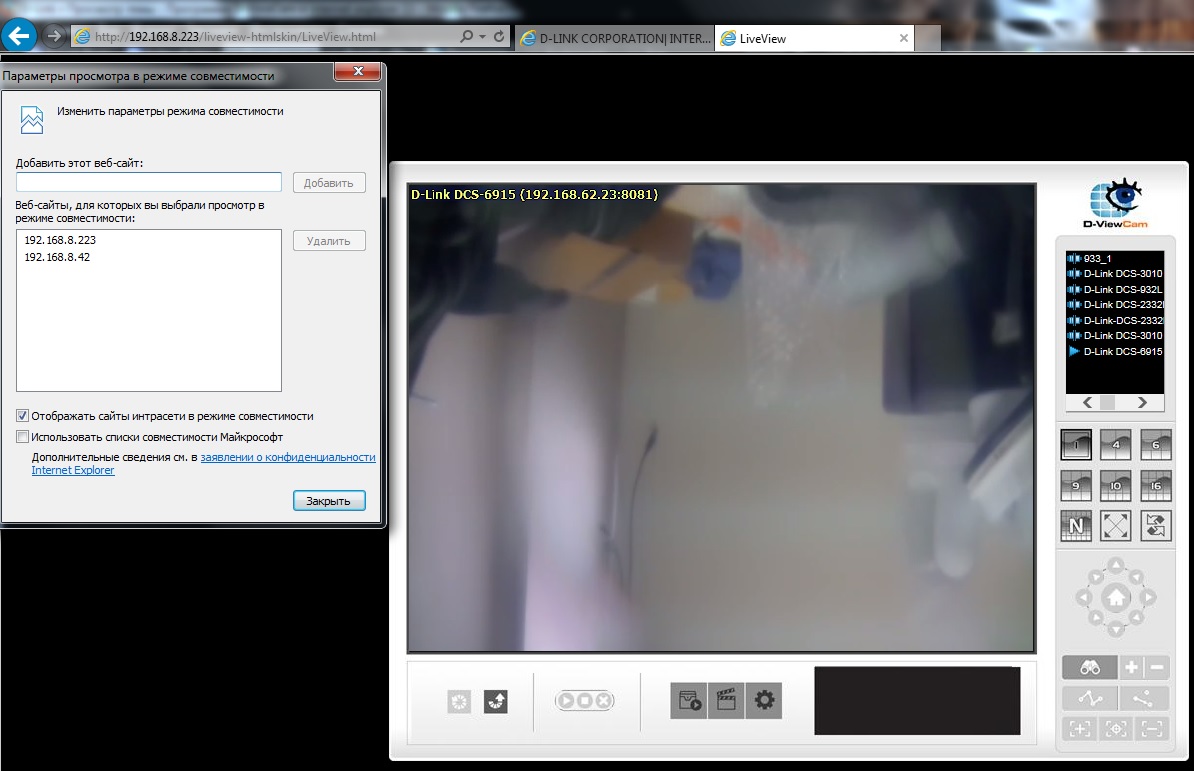Click the 'Добавить этот веб-сайт' input field

click(x=148, y=182)
